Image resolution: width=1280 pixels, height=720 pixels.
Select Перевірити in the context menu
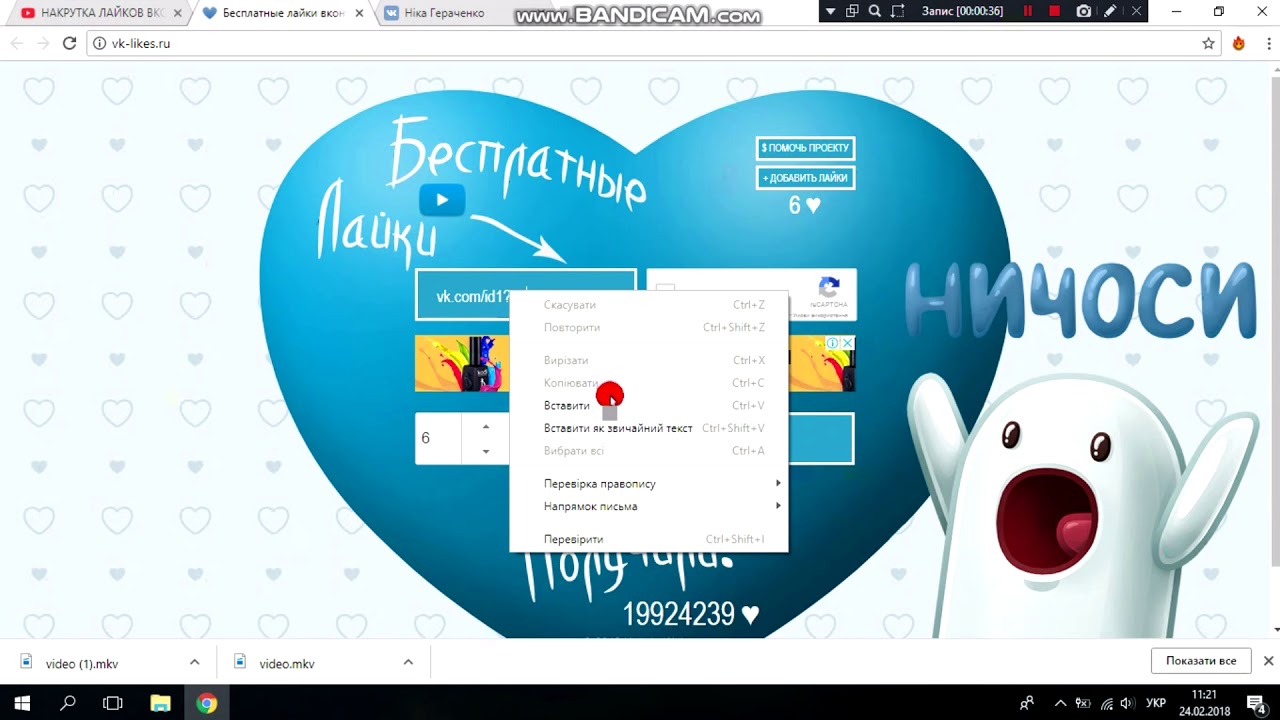click(649, 540)
